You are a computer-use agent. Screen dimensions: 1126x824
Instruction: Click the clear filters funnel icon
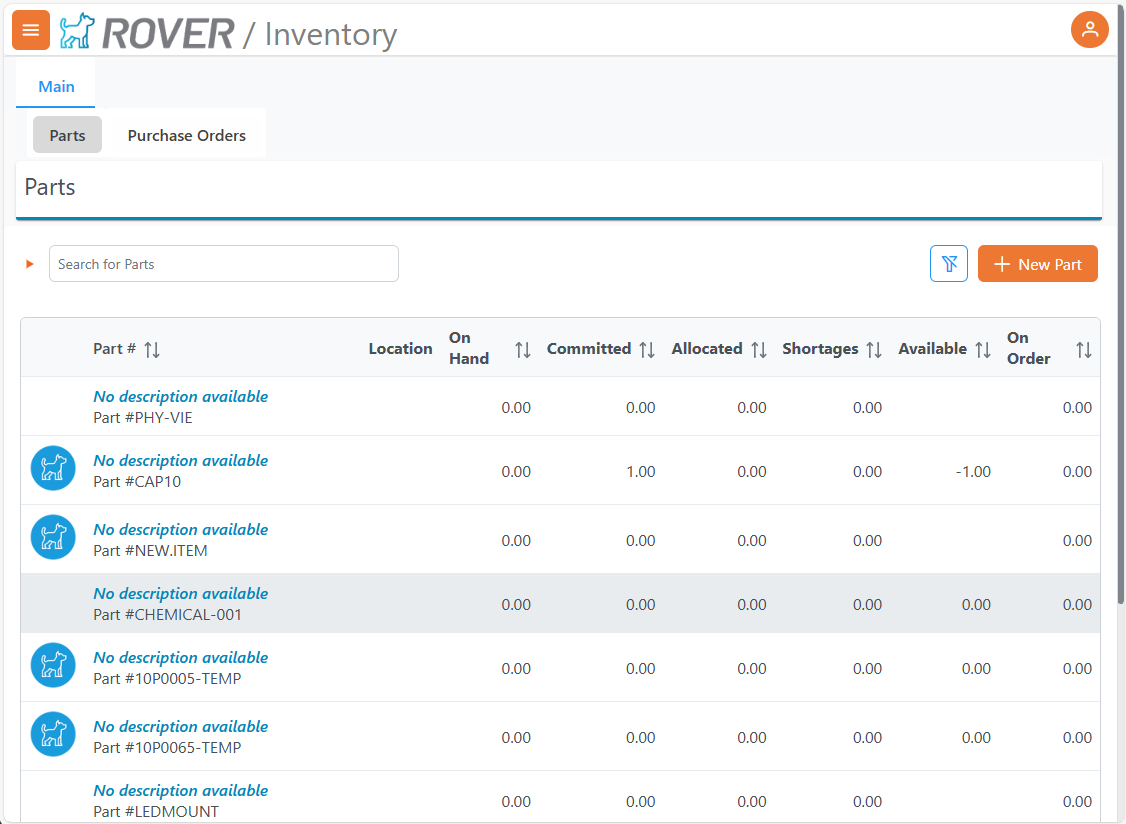(x=948, y=264)
